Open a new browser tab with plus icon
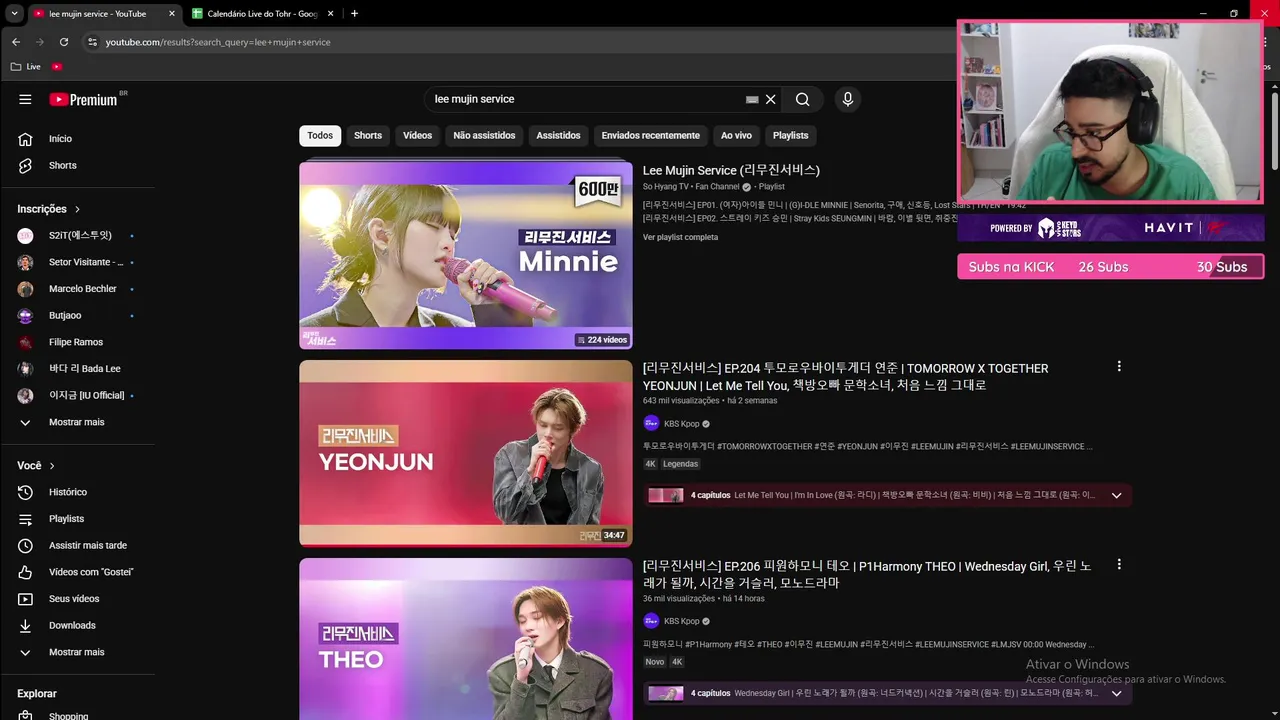 tap(354, 13)
